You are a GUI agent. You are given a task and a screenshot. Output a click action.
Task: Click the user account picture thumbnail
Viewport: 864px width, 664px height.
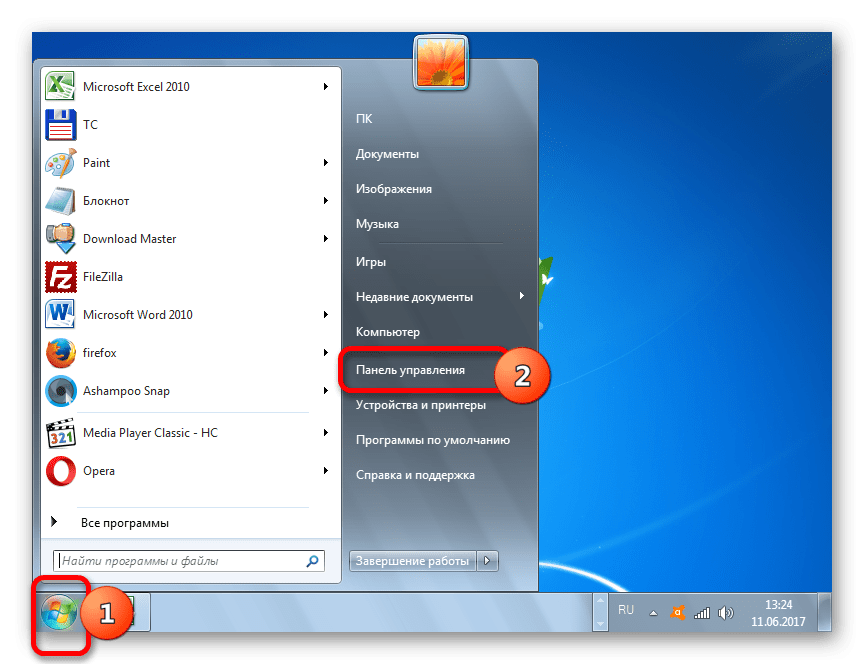click(439, 63)
